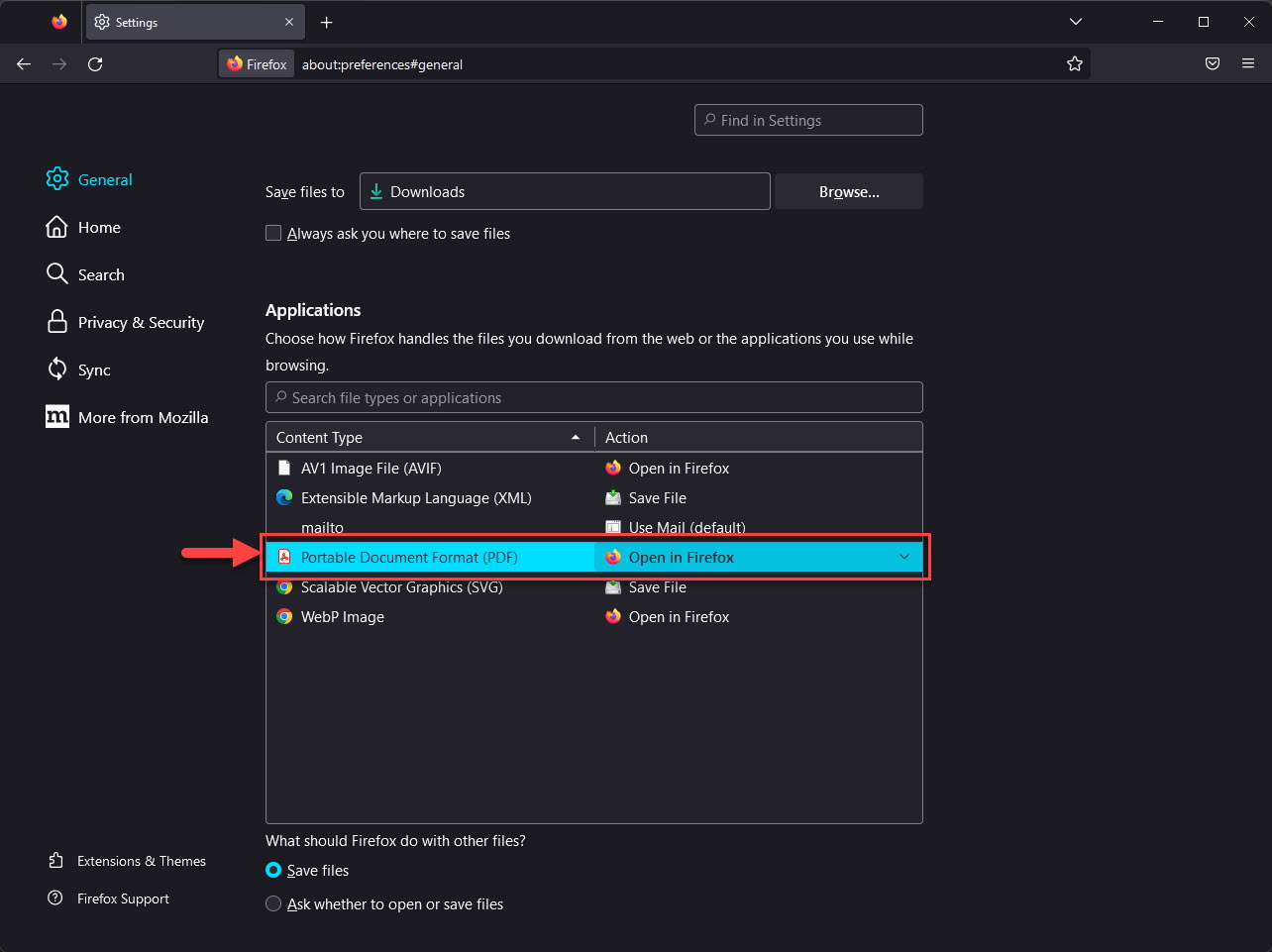Select the Save files radio option

click(x=273, y=871)
